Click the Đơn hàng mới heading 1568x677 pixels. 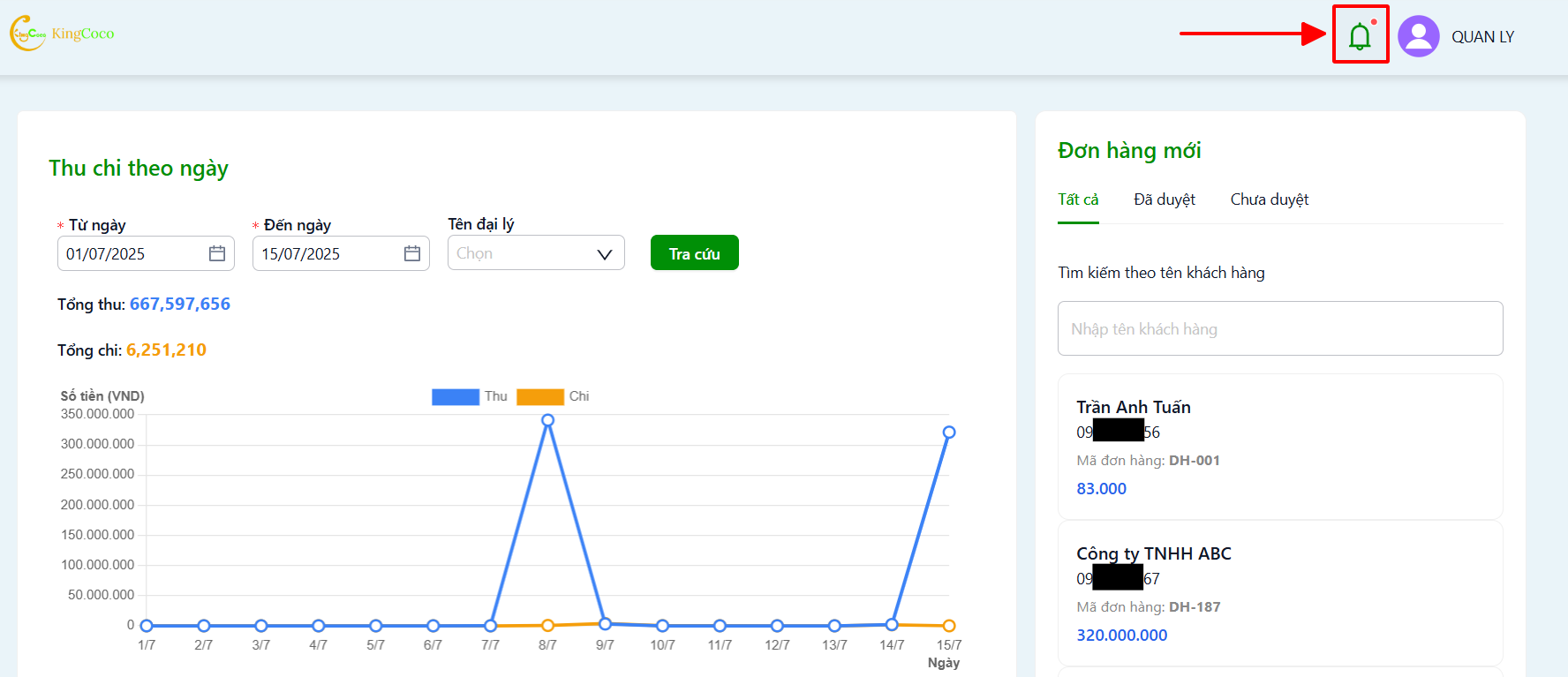[1129, 151]
